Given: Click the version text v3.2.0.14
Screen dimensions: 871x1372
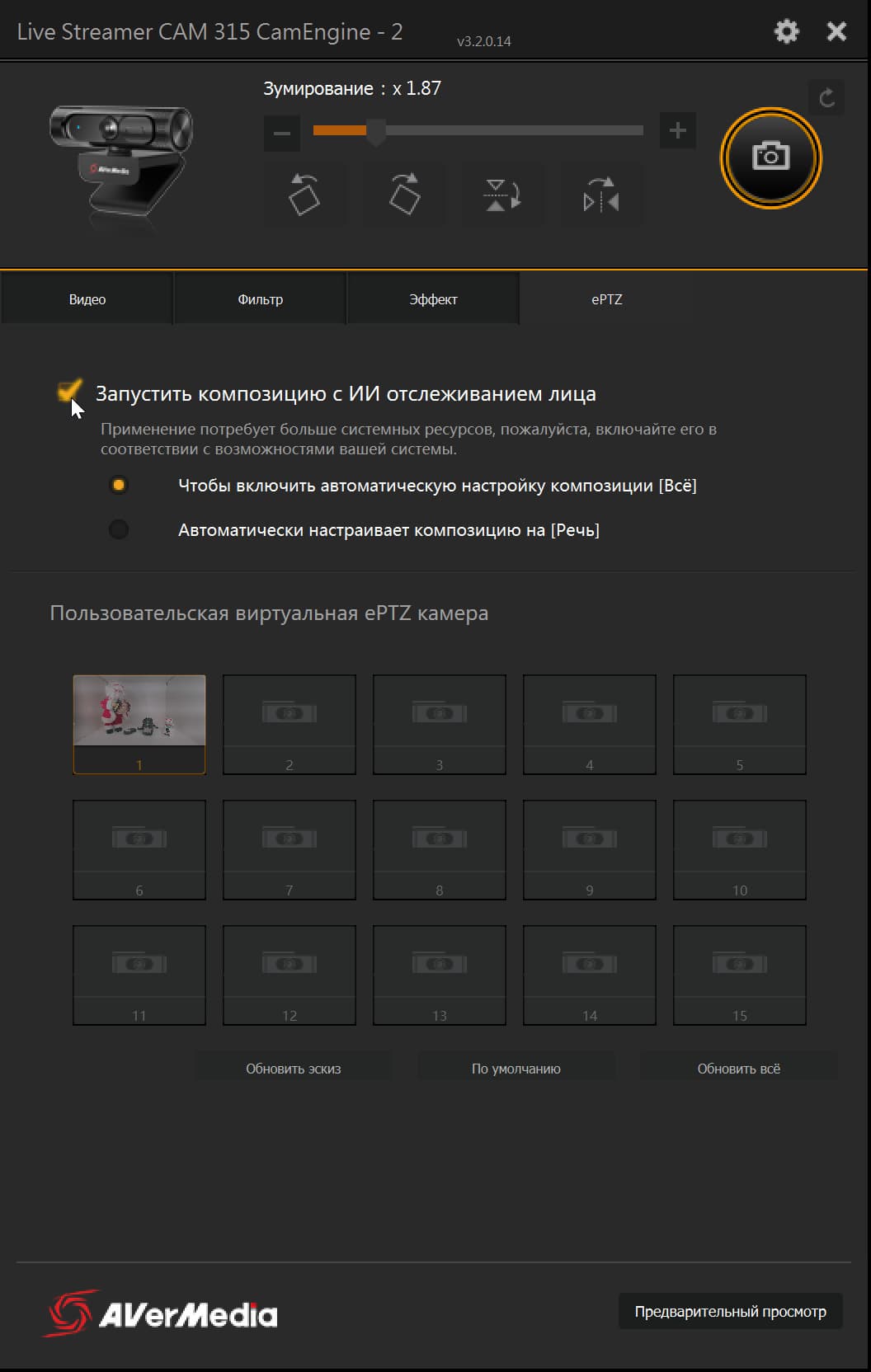Looking at the screenshot, I should (484, 41).
